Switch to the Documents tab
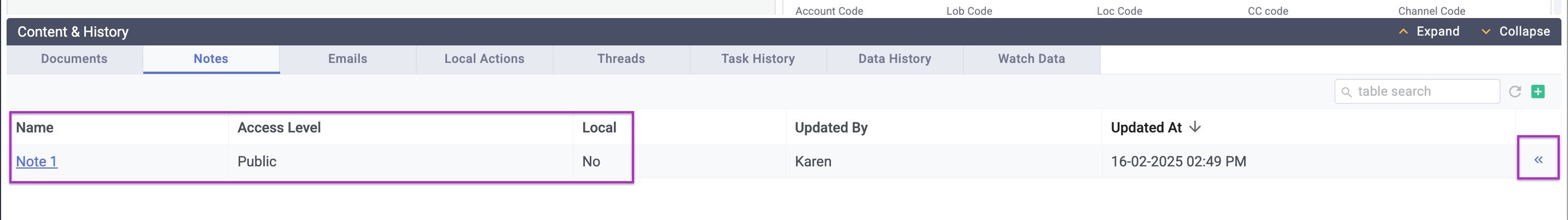The width and height of the screenshot is (1568, 220). 74,59
